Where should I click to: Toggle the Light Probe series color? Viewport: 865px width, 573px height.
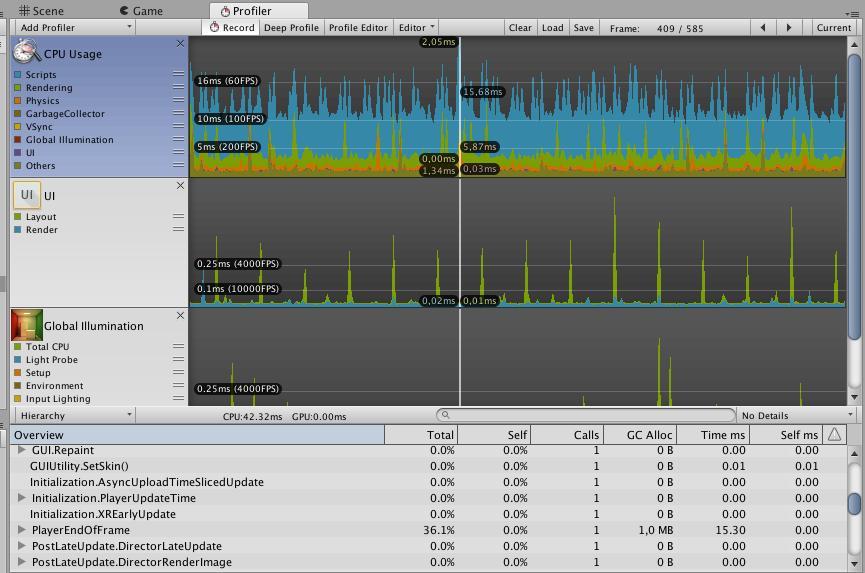click(18, 360)
